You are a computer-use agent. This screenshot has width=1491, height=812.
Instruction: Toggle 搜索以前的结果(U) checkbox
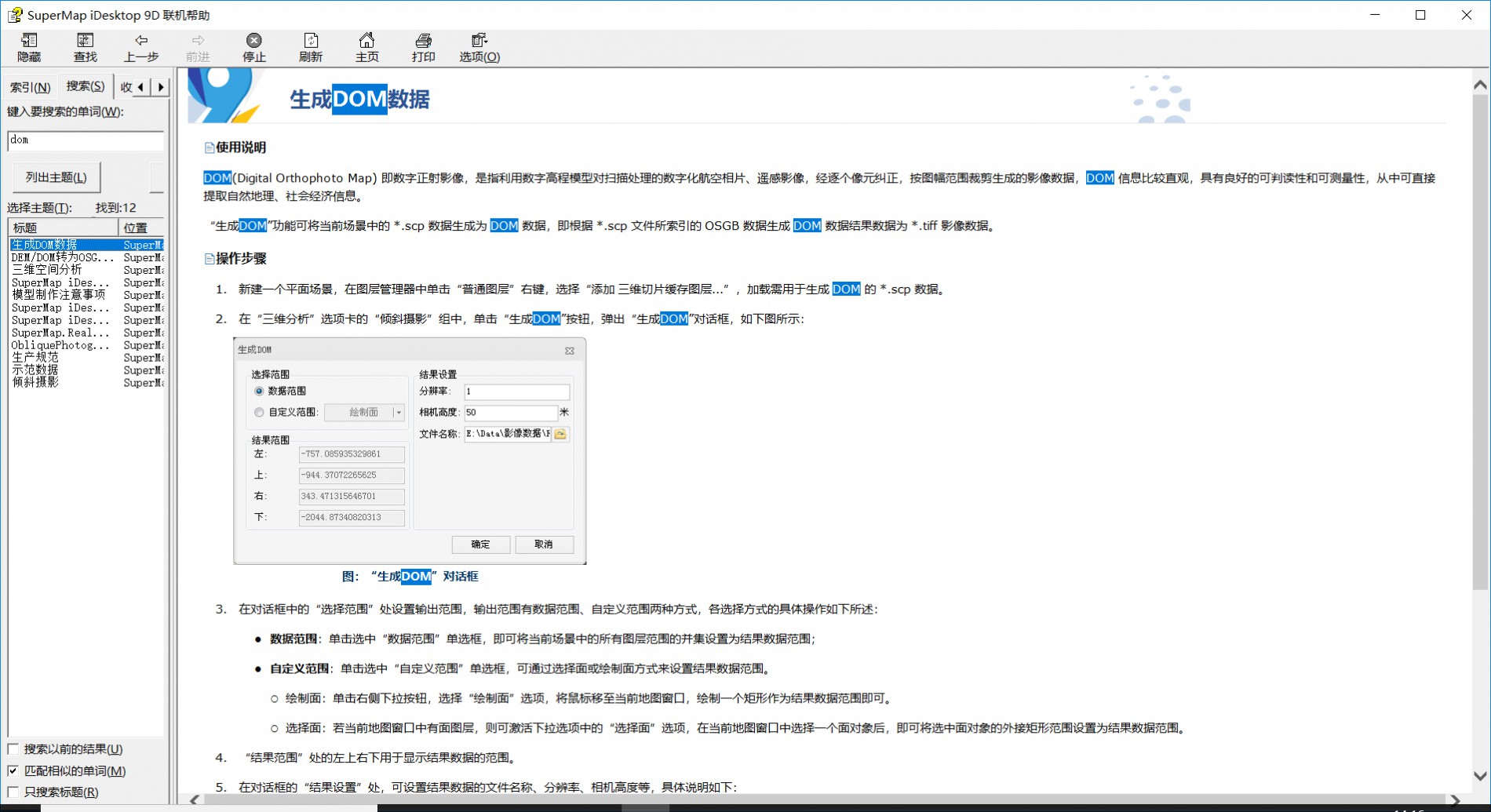[13, 749]
